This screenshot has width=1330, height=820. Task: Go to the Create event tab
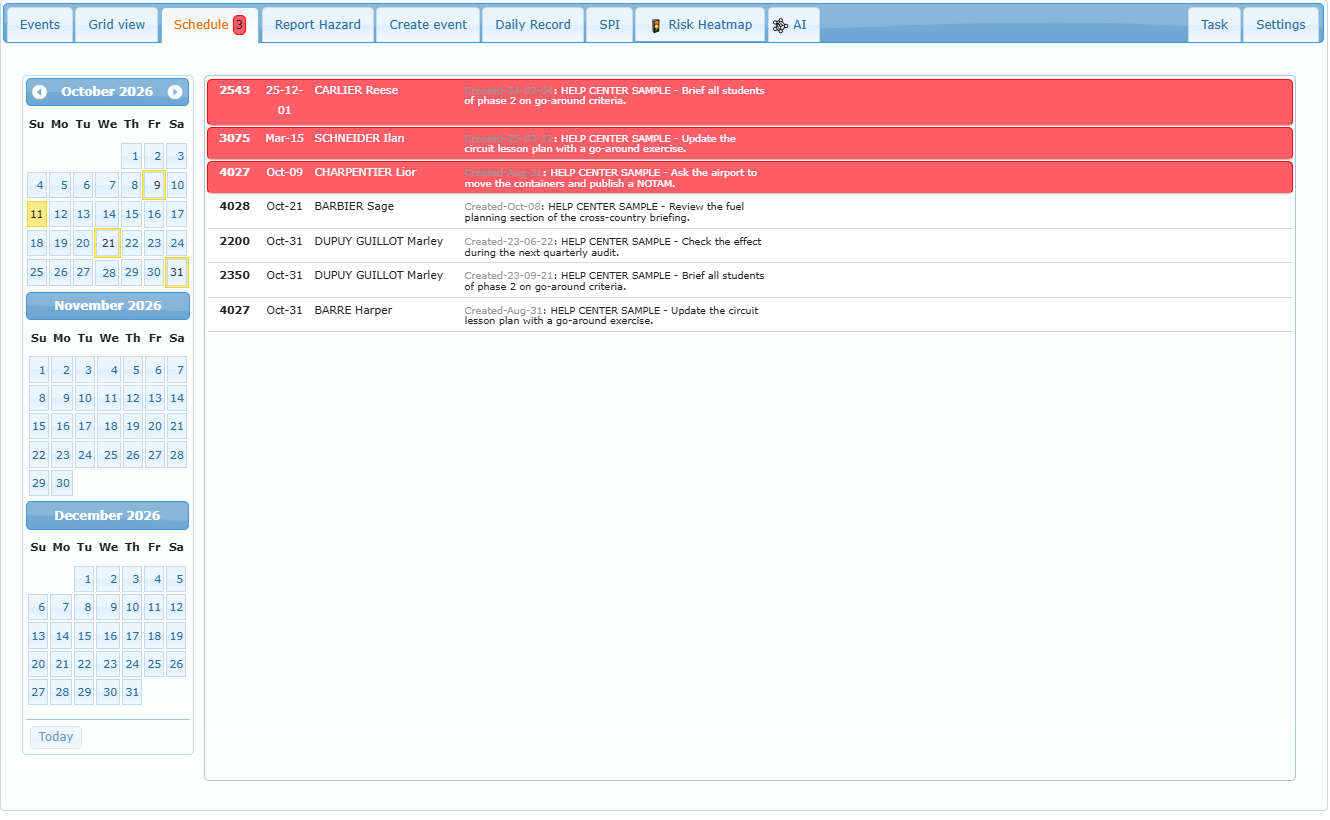coord(428,25)
